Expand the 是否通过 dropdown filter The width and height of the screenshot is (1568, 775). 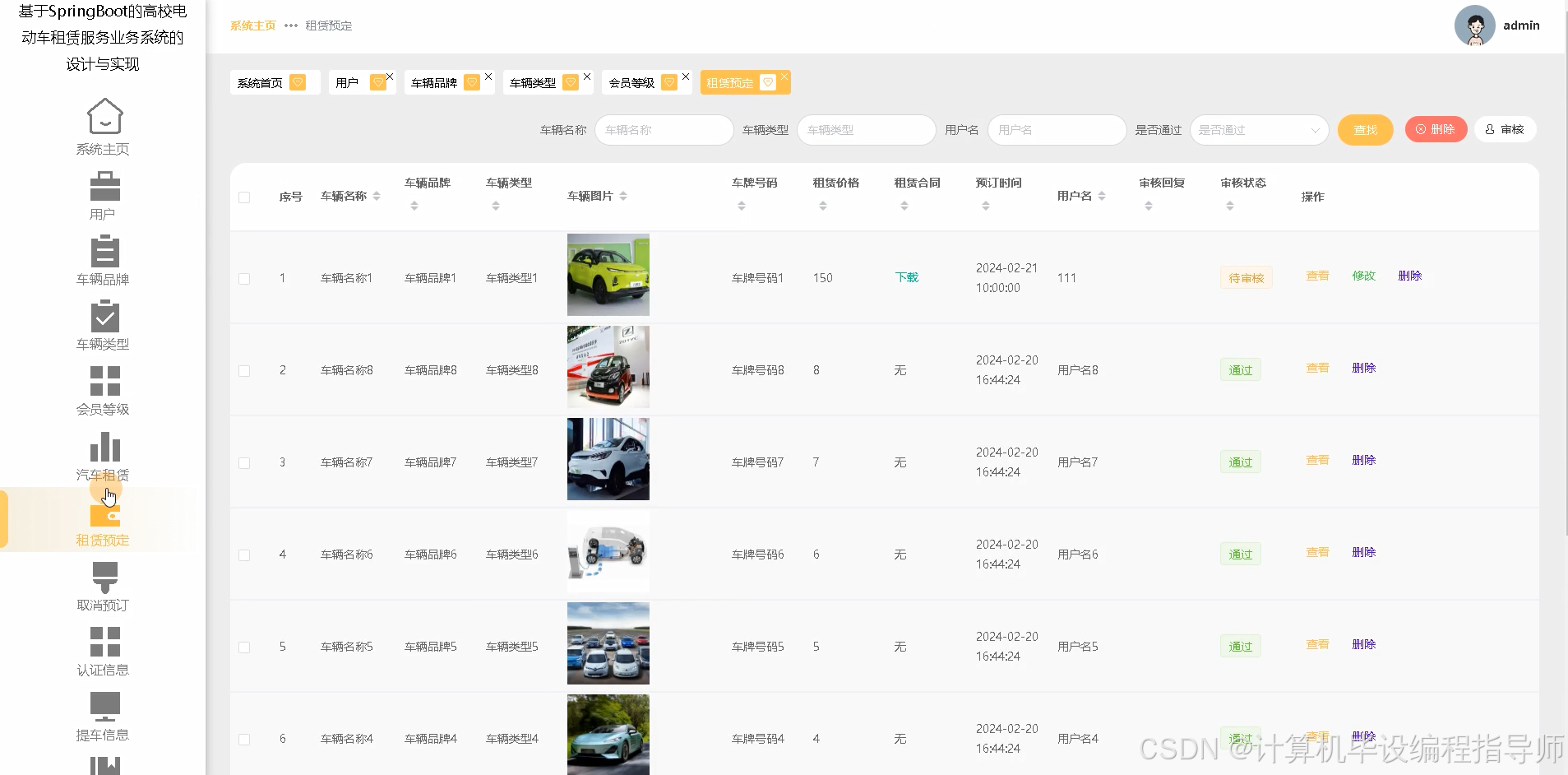pyautogui.click(x=1259, y=130)
